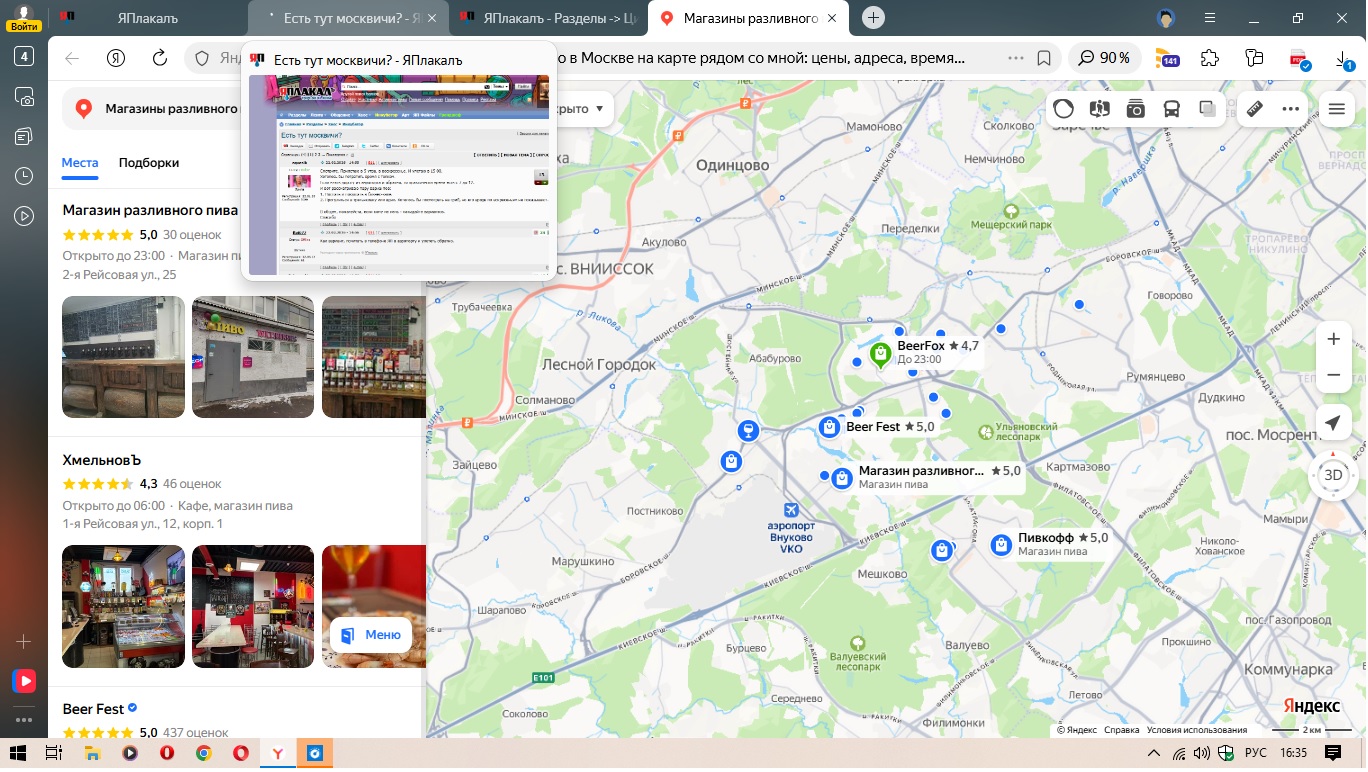Open the Yandex home button in toolbar
Viewport: 1368px width, 772px height.
click(117, 58)
